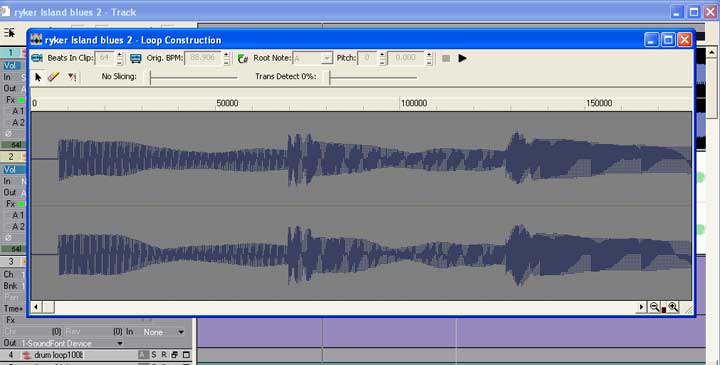
Task: Click the No Slicing slider handle
Action: pyautogui.click(x=150, y=77)
